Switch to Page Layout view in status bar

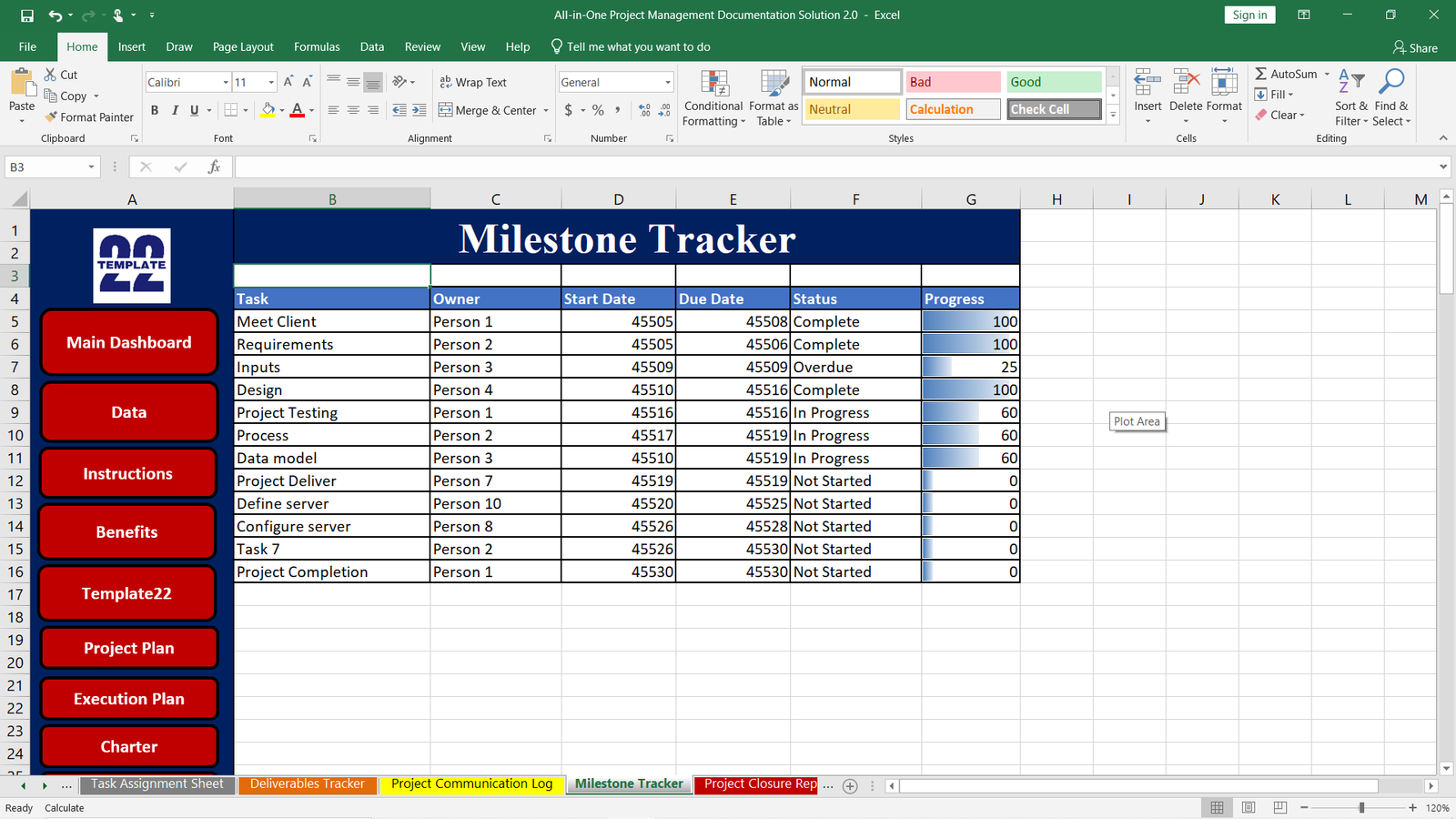pyautogui.click(x=1249, y=807)
